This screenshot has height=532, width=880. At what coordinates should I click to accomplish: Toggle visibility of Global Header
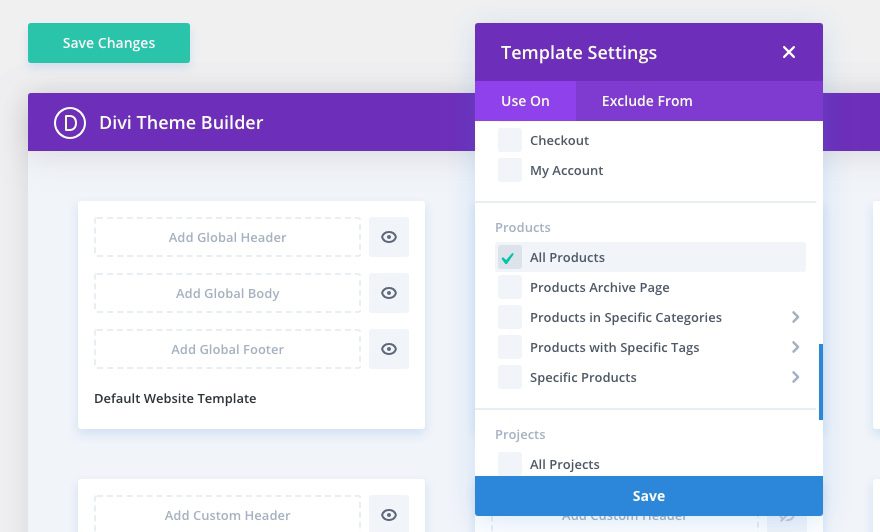389,237
